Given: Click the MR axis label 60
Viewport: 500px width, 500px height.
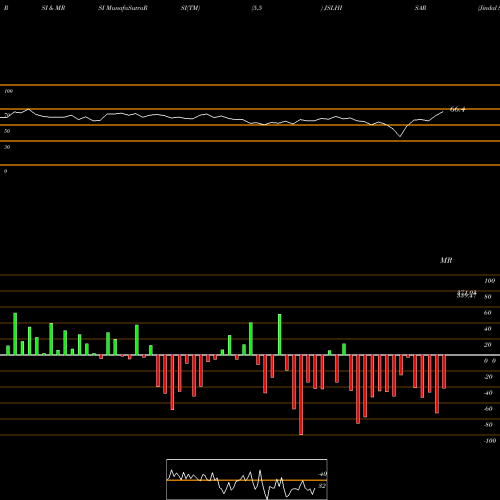Looking at the screenshot, I should point(488,313).
